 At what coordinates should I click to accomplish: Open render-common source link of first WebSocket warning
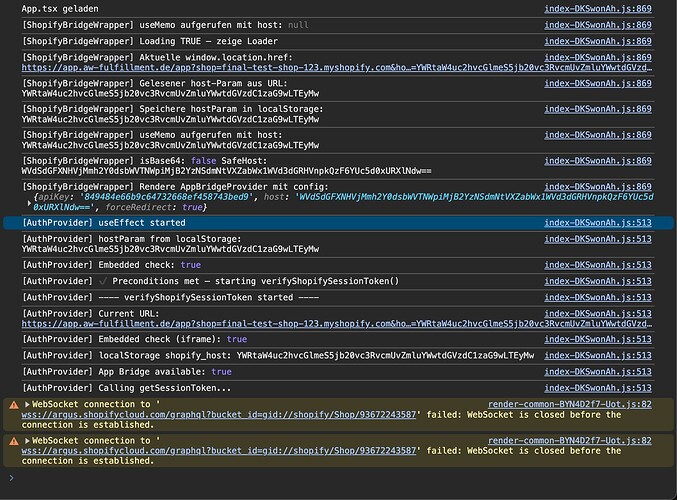pos(569,405)
